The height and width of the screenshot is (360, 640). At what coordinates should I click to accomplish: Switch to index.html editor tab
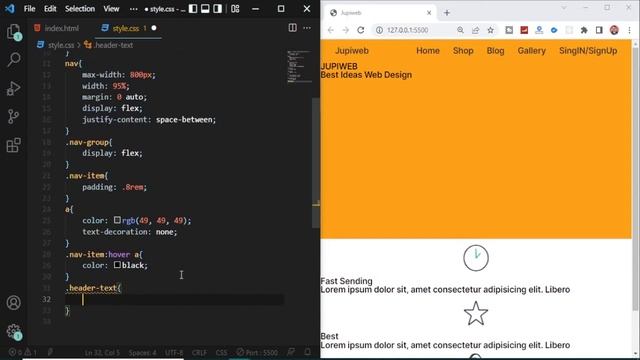click(57, 28)
